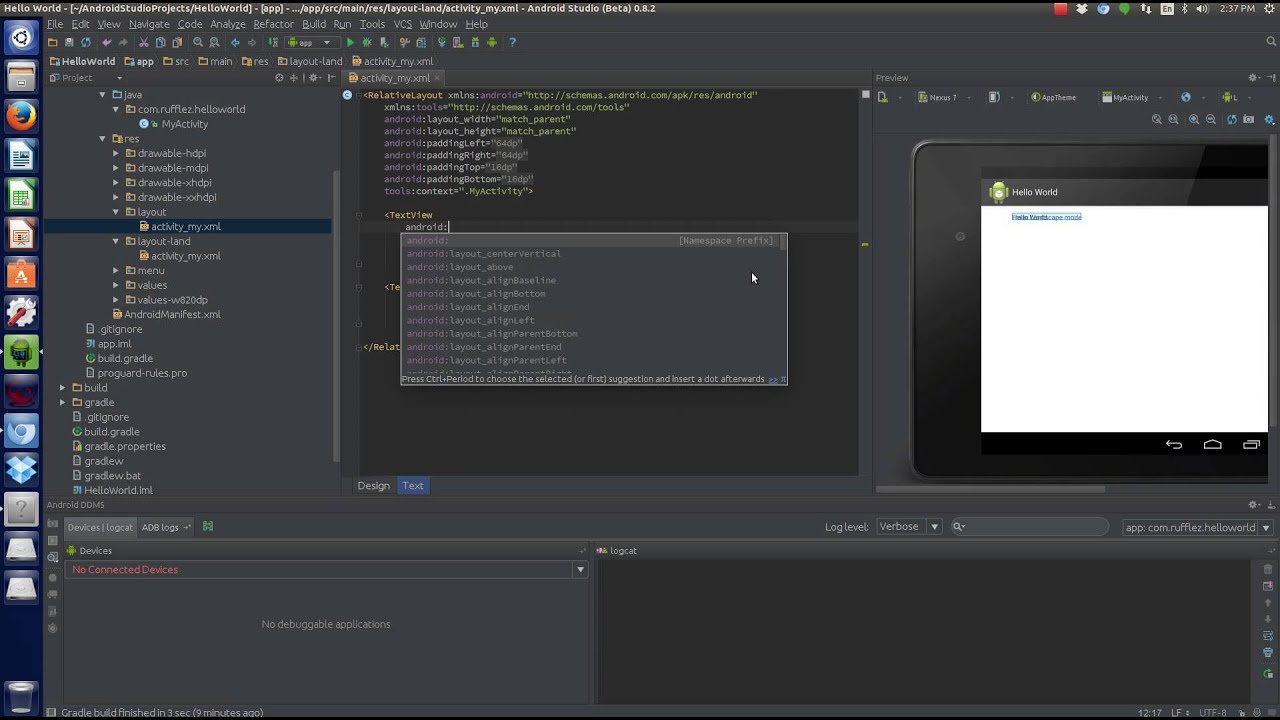
Task: Click Scroll from Source icon in Project panel
Action: click(279, 77)
